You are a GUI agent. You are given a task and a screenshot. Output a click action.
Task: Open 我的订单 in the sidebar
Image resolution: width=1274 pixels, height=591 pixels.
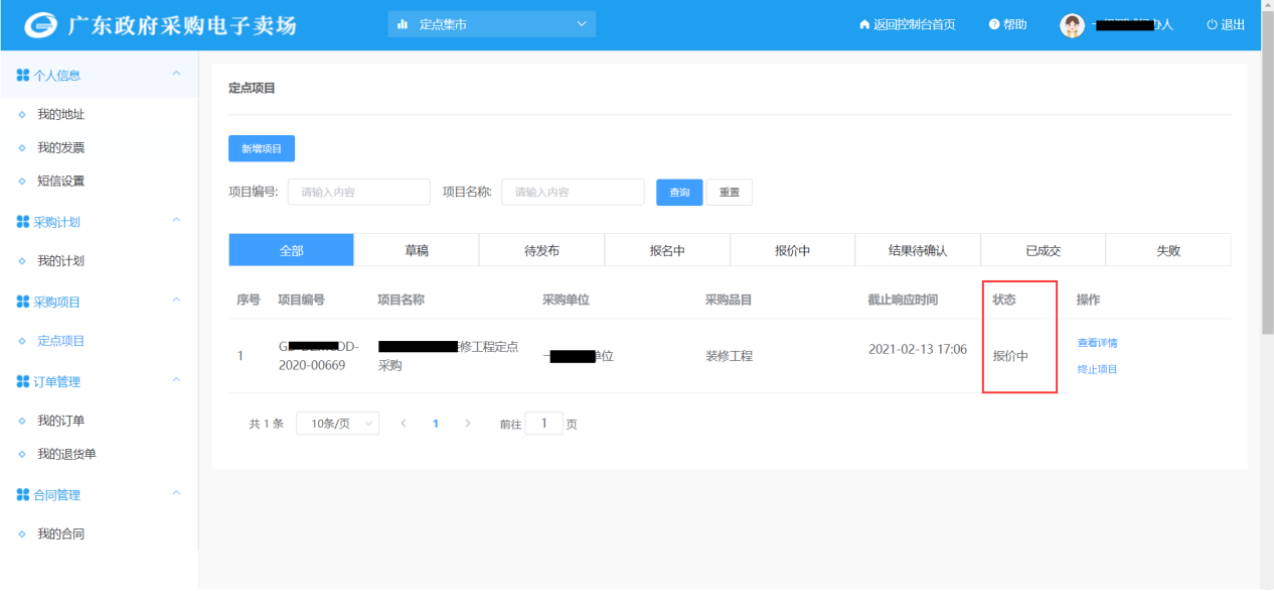coord(61,421)
